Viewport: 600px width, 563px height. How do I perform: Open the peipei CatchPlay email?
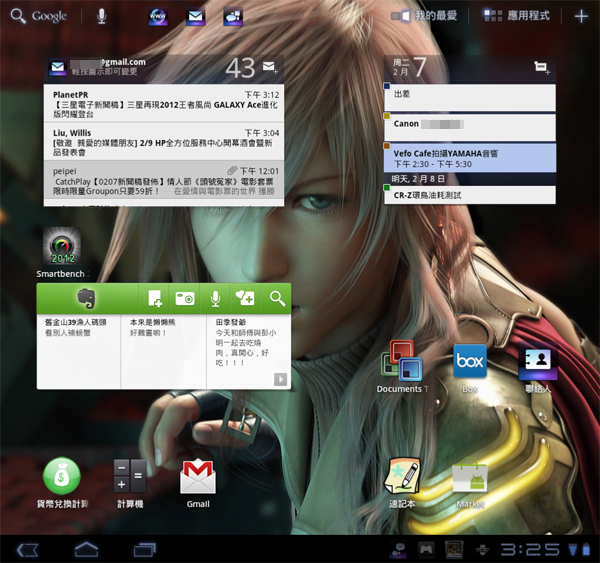[x=164, y=180]
